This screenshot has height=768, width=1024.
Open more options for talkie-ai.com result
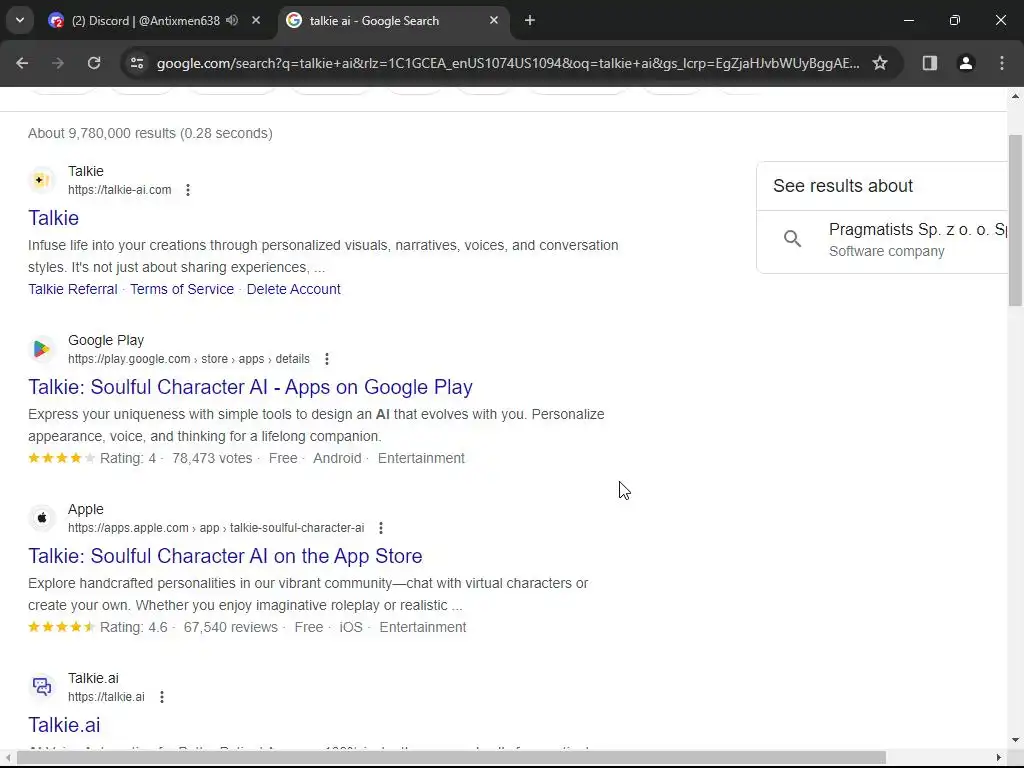[188, 190]
